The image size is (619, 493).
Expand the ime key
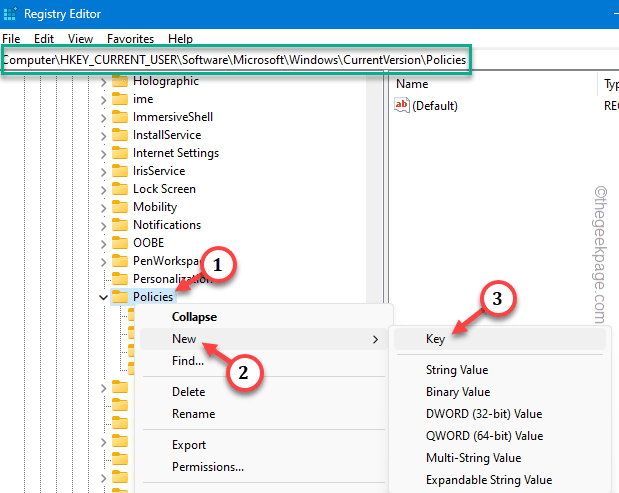point(103,100)
